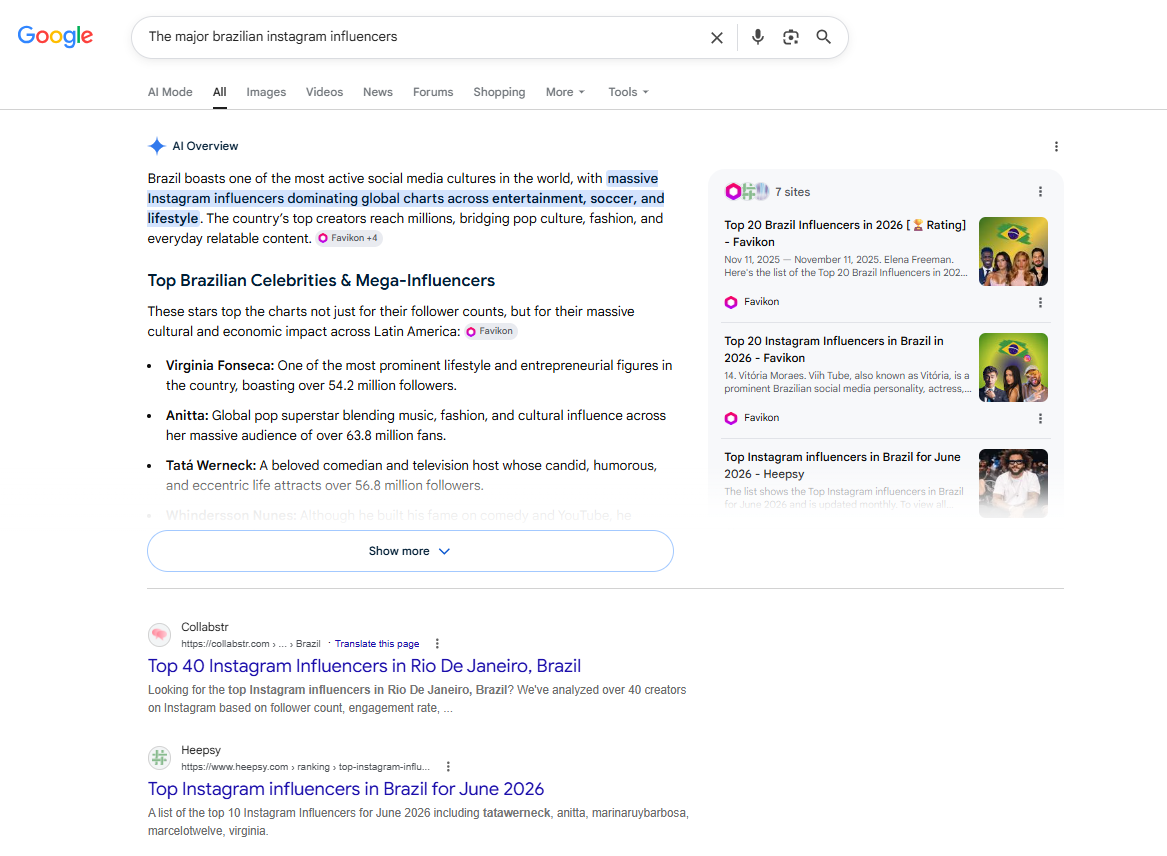
Task: Open Top 20 Instagram Influencers in Brazil card
Action: (834, 349)
